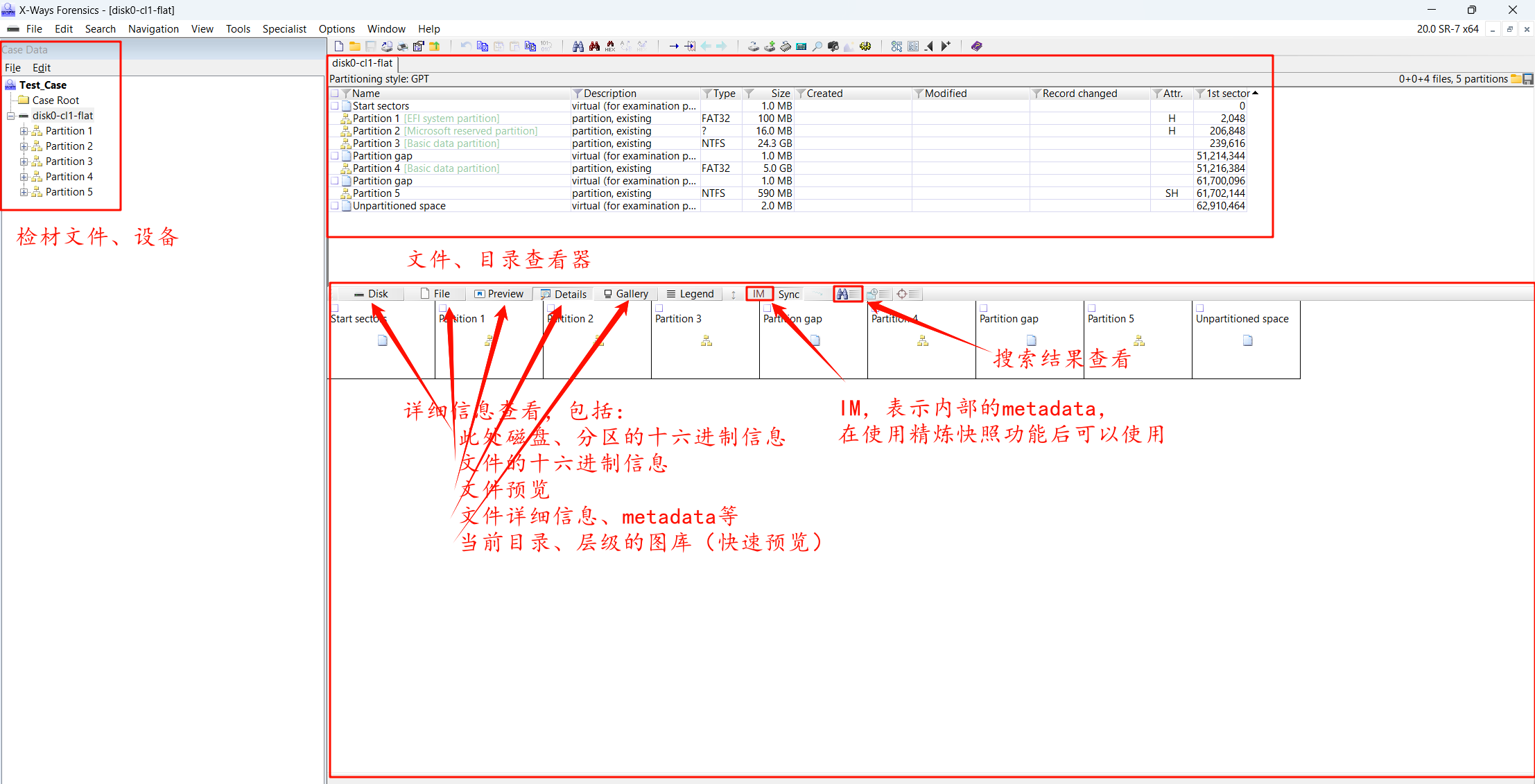Screen dimensions: 1535x784
Task: Click the black left triangle toolbar icon
Action: coord(929,46)
